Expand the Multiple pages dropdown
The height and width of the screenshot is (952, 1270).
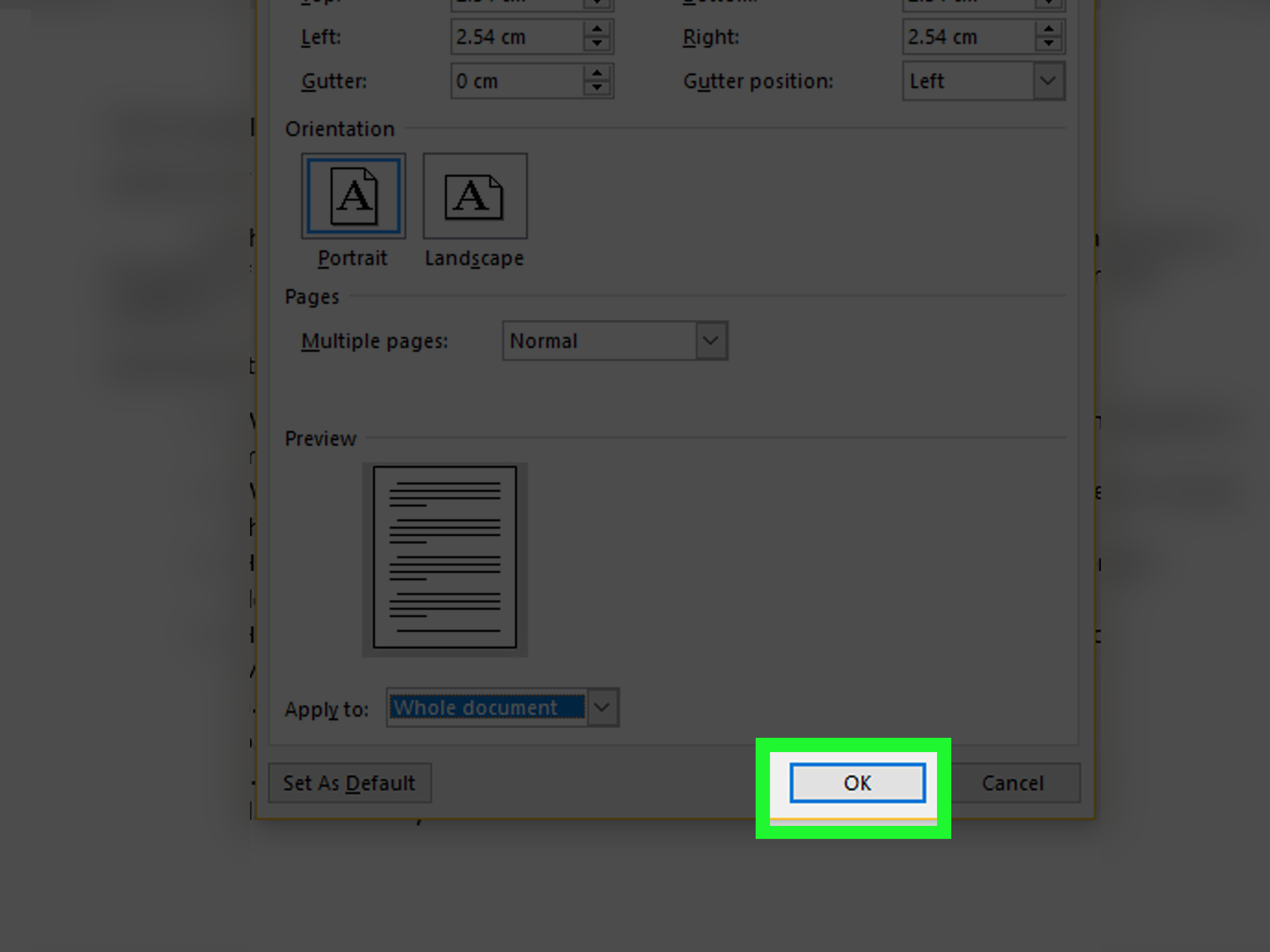tap(710, 341)
